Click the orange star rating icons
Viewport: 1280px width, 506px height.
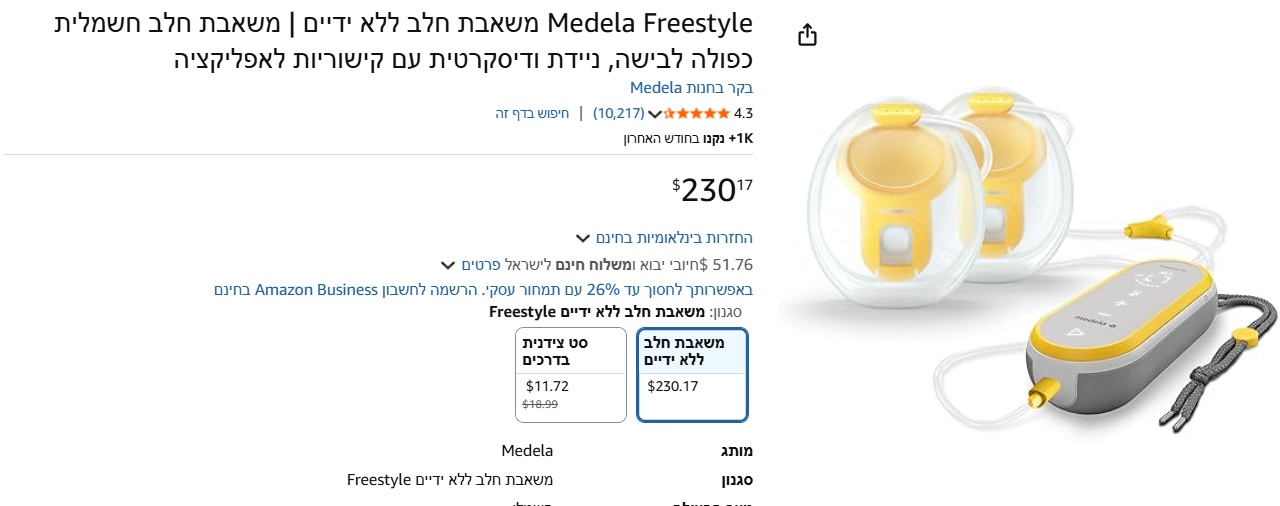(x=697, y=113)
